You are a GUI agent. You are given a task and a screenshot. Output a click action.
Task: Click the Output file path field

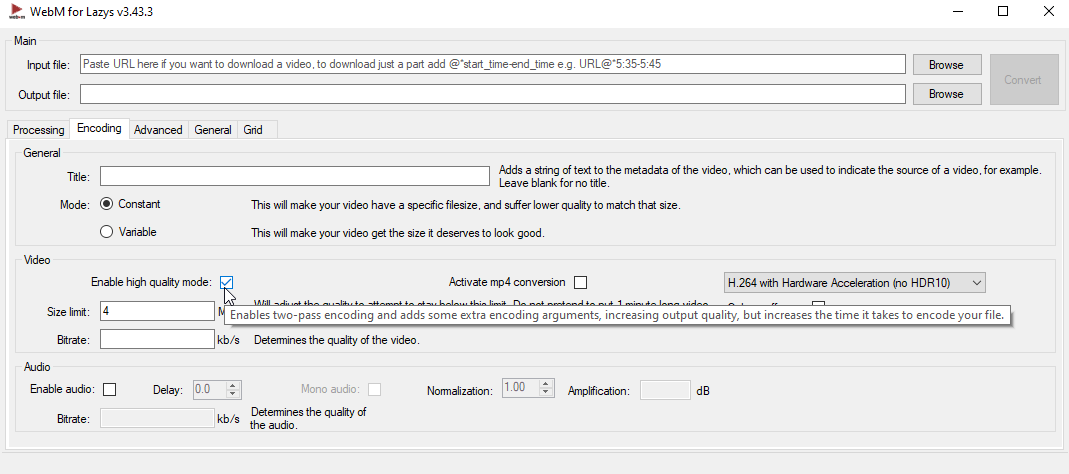point(492,94)
